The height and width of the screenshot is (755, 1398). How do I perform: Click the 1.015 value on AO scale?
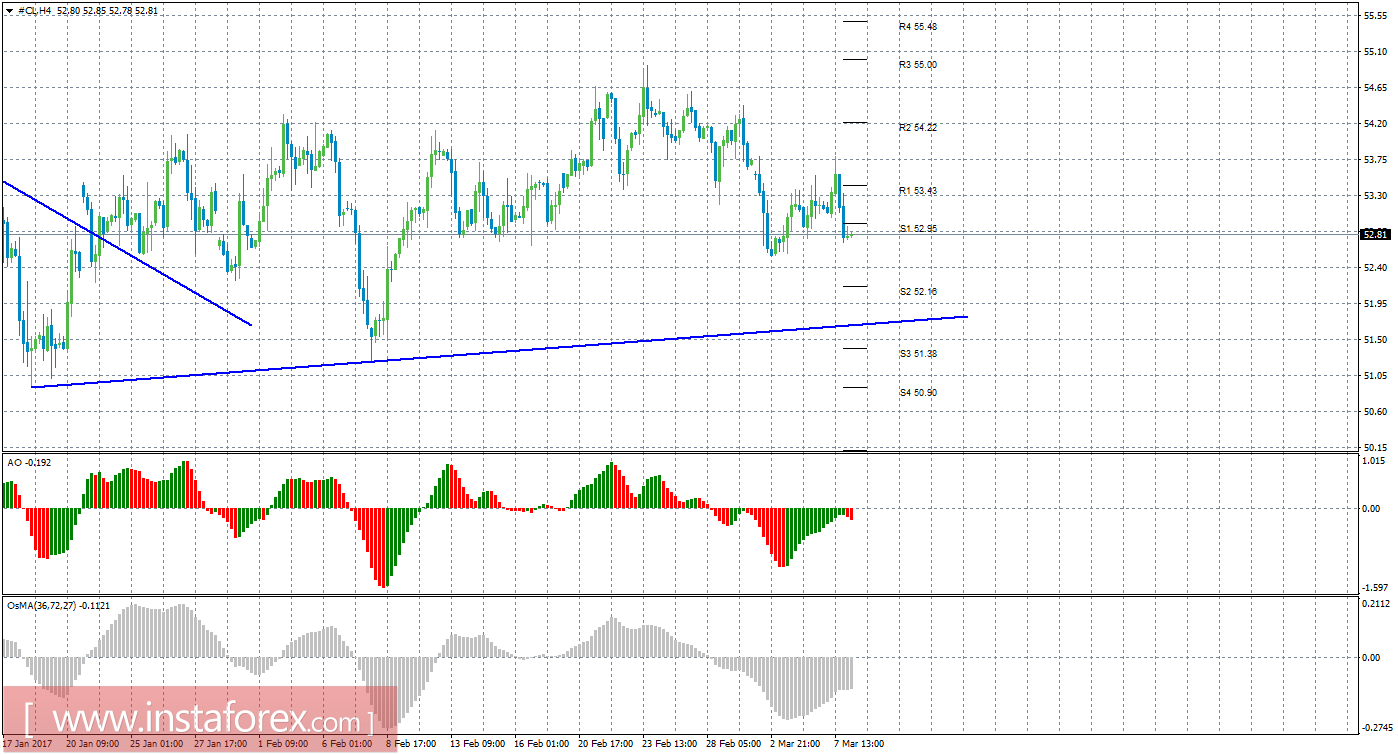(1376, 461)
